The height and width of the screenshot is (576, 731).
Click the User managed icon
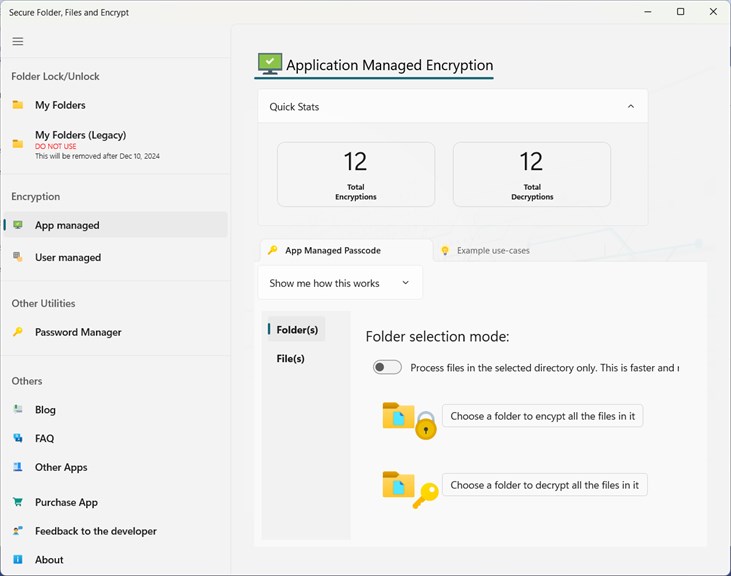(18, 257)
